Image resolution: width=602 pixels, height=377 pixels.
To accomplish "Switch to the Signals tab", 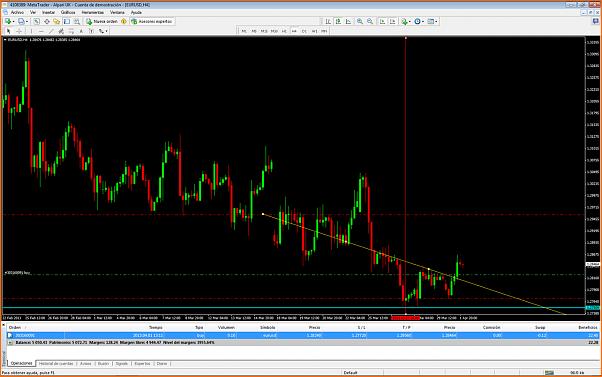I will [121, 364].
